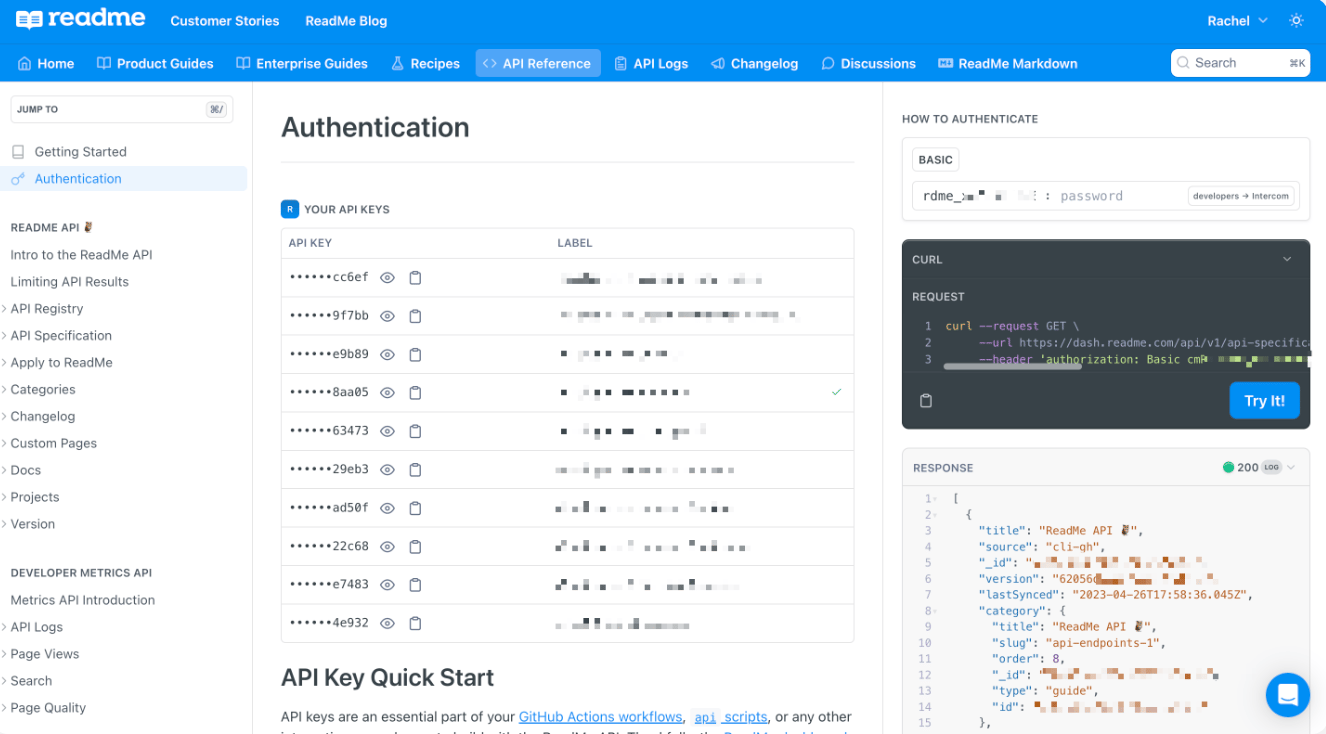Copy the API key ending 9f7bb

click(x=415, y=316)
